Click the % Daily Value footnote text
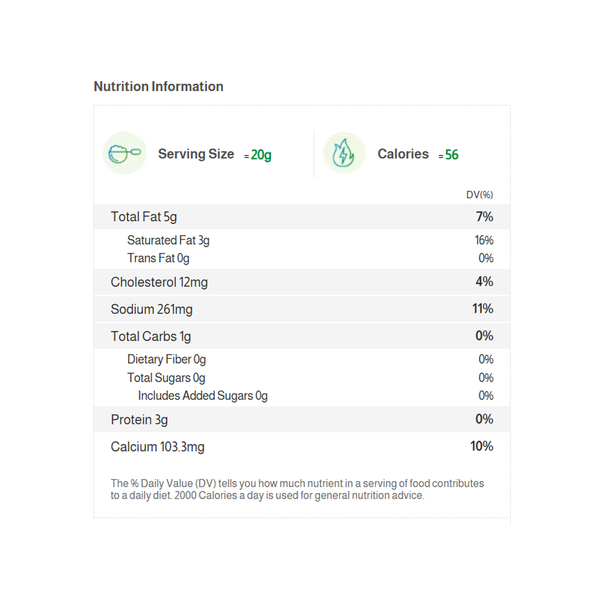 (297, 489)
